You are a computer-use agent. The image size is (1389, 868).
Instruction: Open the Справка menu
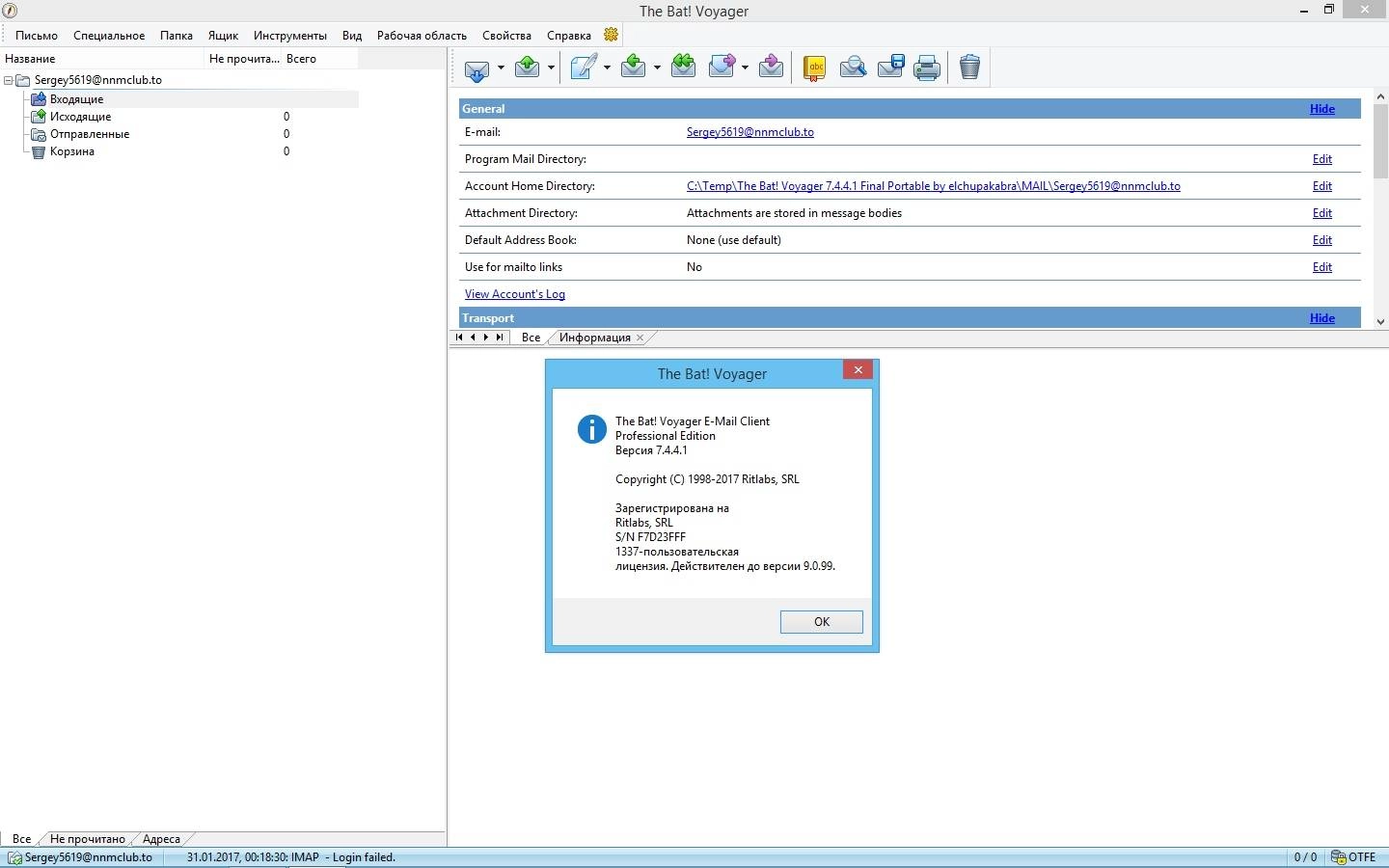(569, 36)
